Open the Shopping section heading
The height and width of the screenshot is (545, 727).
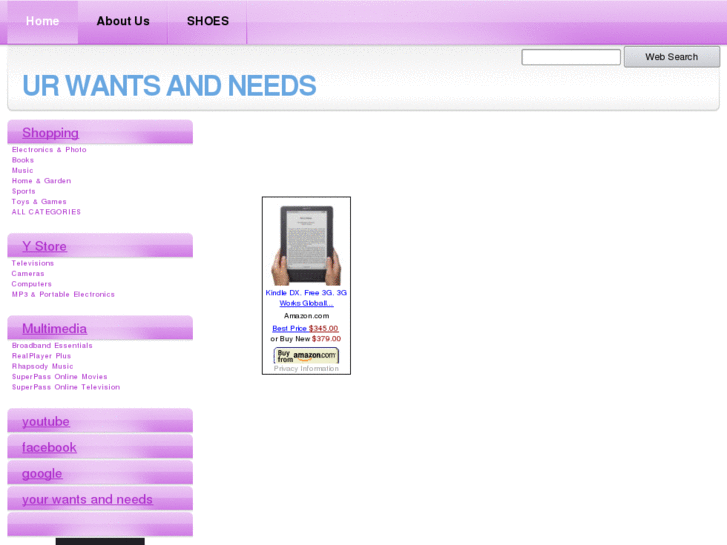click(51, 133)
